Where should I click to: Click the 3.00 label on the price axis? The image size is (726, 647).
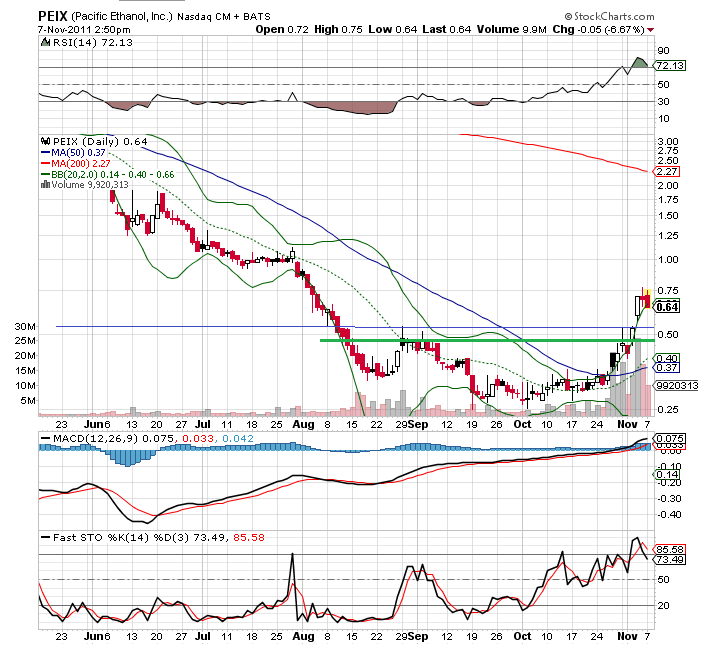(668, 142)
